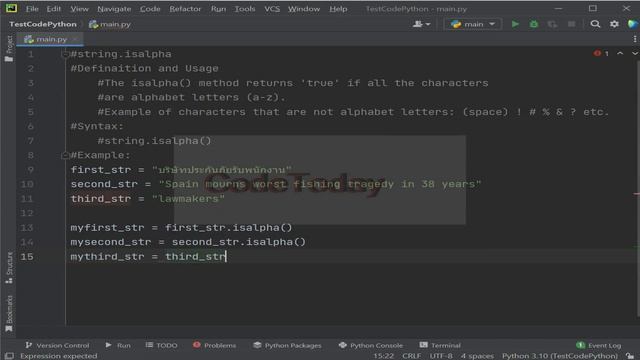The height and width of the screenshot is (360, 640).
Task: Open the TODO tool window
Action: point(162,345)
